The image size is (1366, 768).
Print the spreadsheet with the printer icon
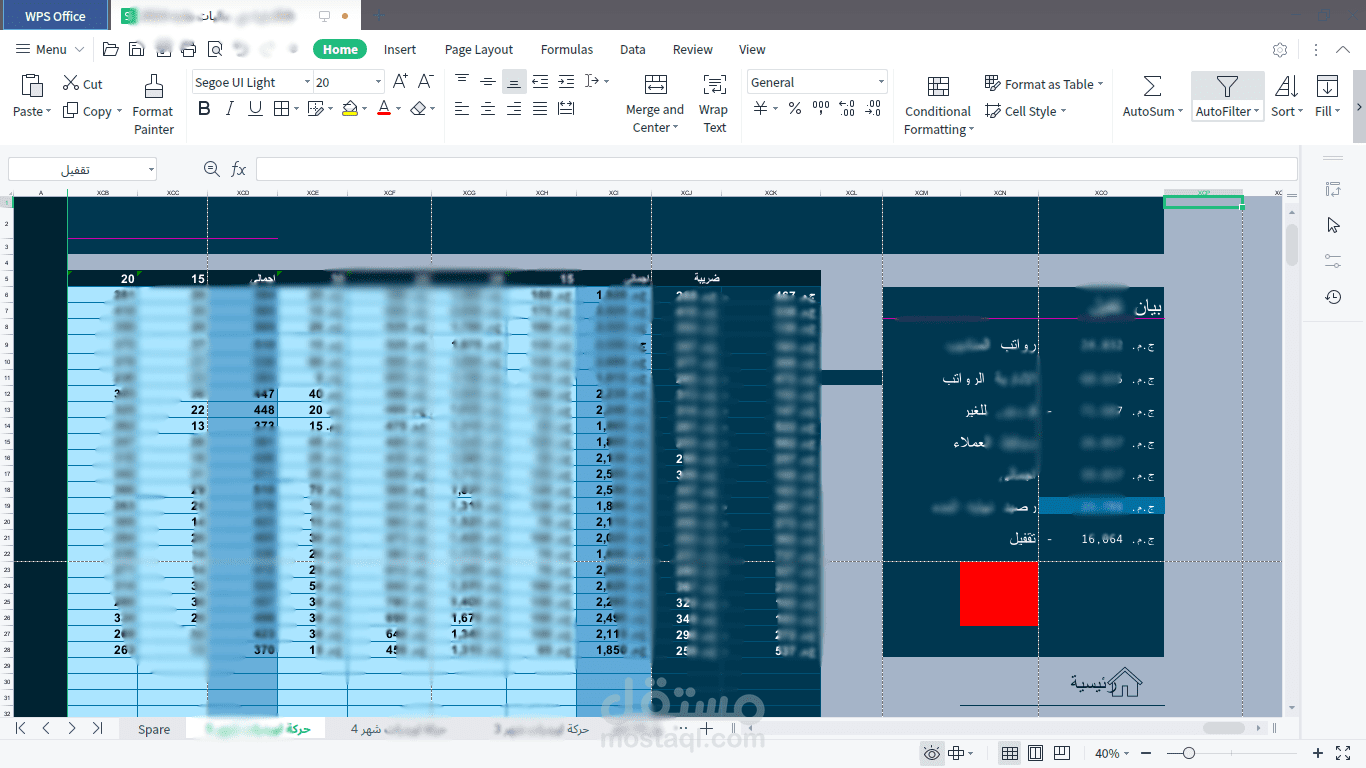[189, 49]
